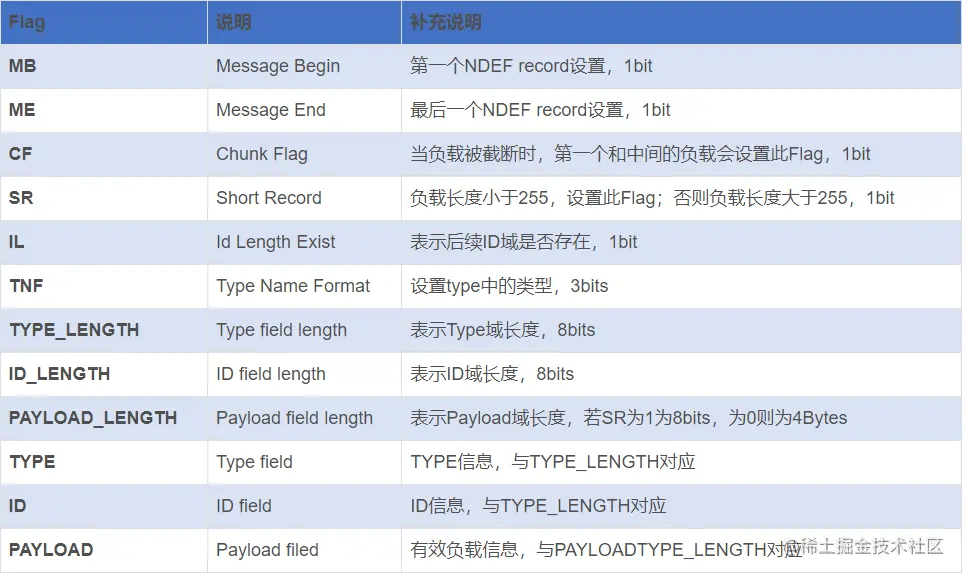Click the '设置type中的类型，3bits' cell

[682, 287]
